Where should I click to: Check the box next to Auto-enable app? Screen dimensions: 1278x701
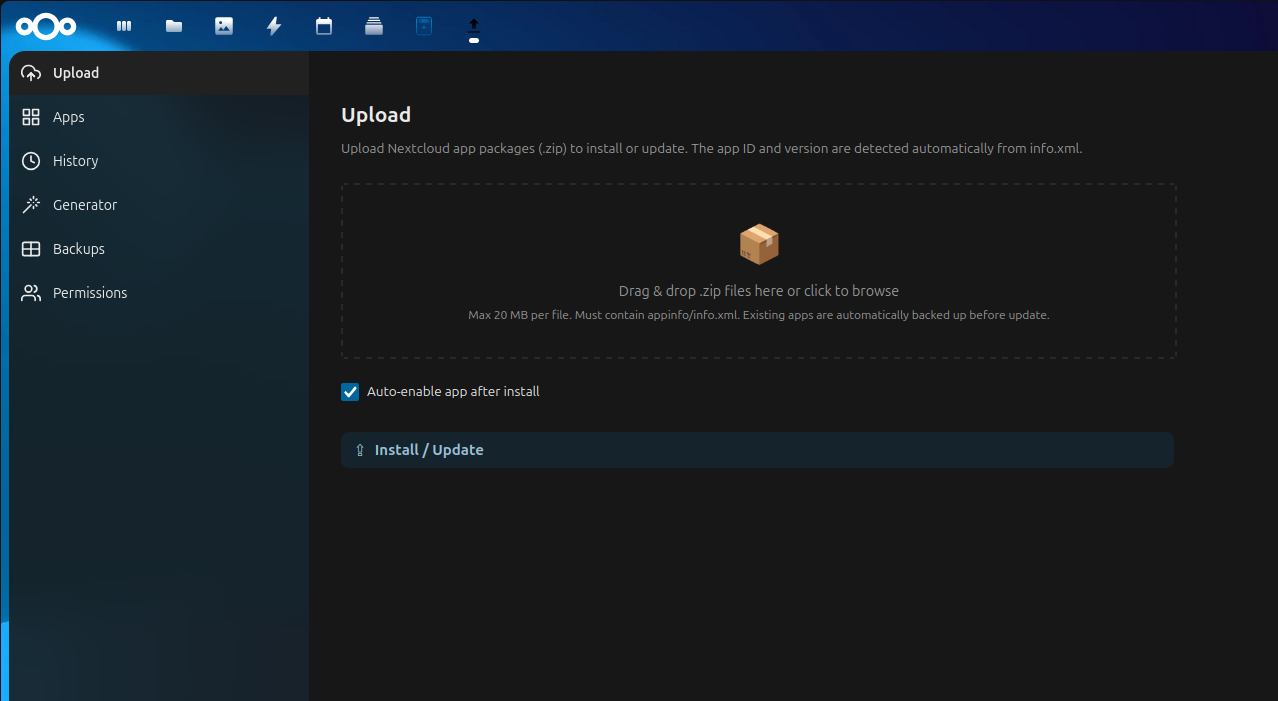pos(349,391)
